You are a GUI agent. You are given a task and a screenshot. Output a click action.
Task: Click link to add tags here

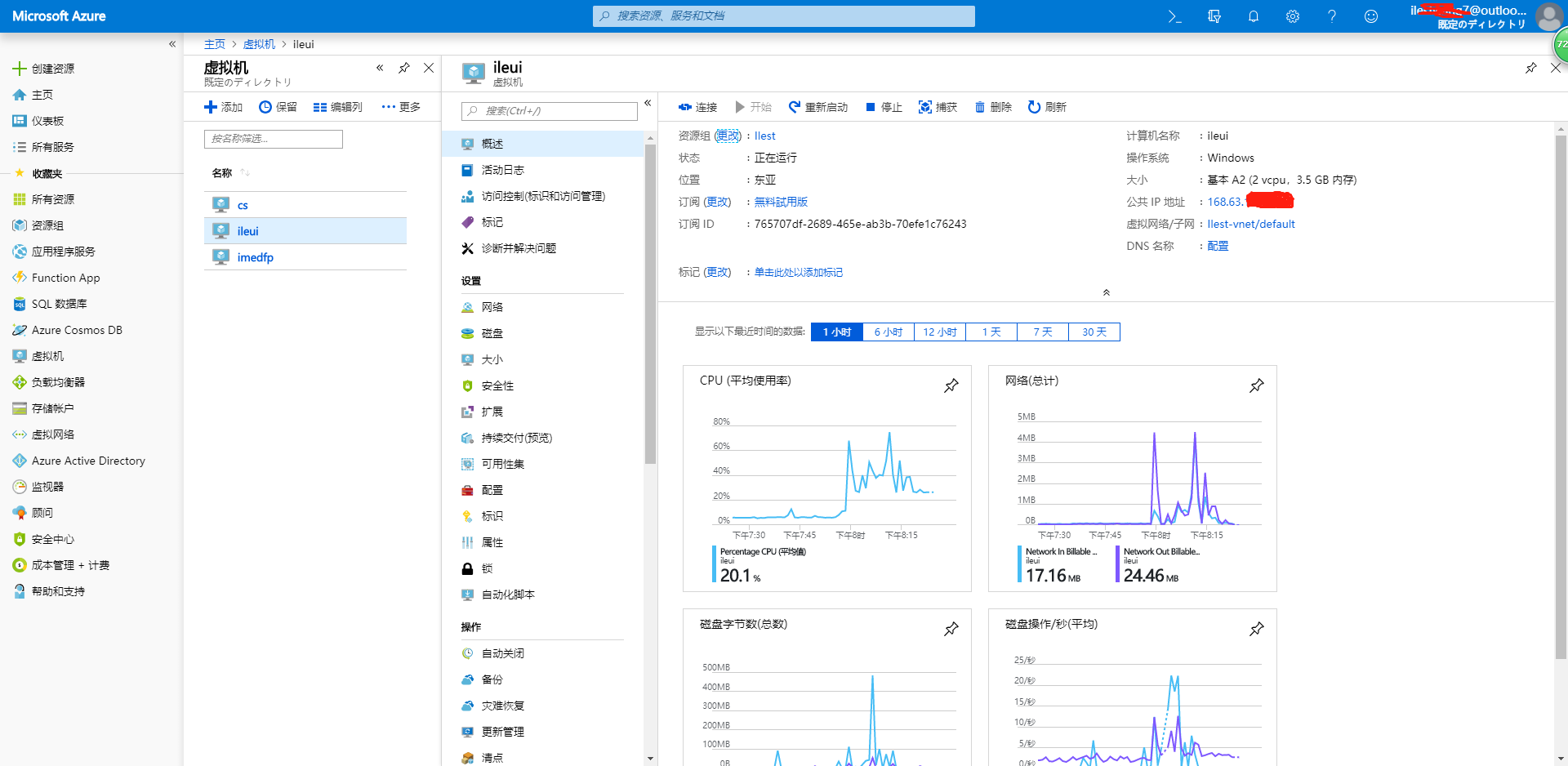799,273
